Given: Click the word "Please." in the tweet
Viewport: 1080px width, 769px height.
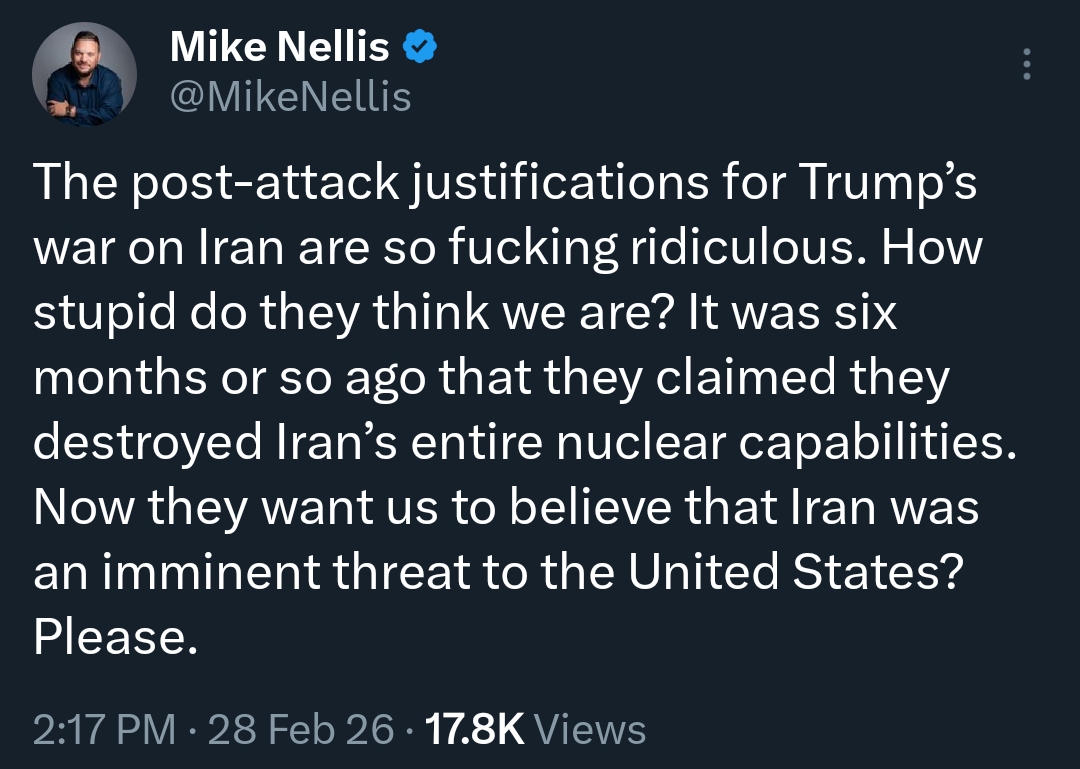Looking at the screenshot, I should [x=110, y=637].
